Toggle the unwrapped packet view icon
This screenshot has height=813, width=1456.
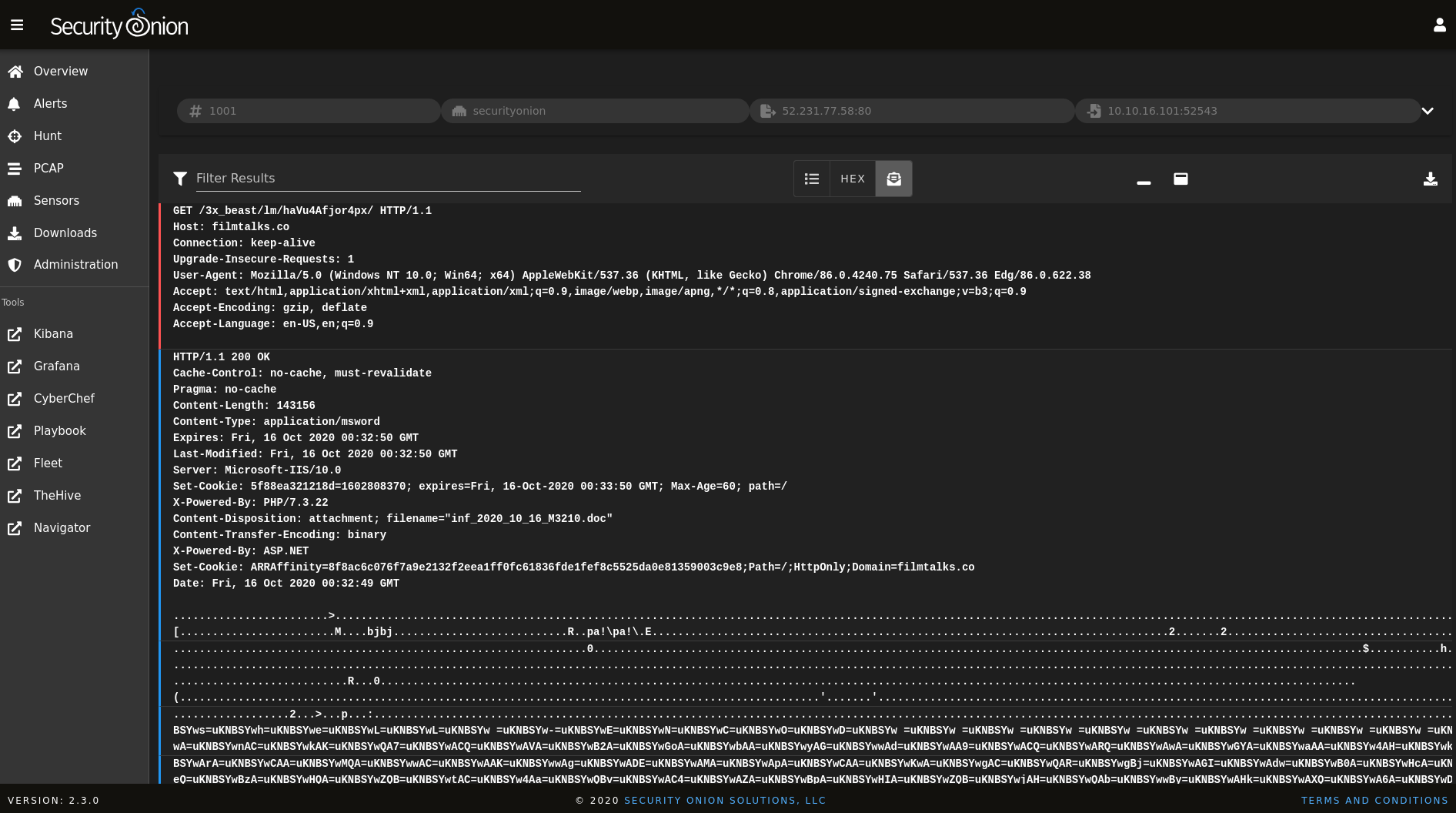pos(893,178)
